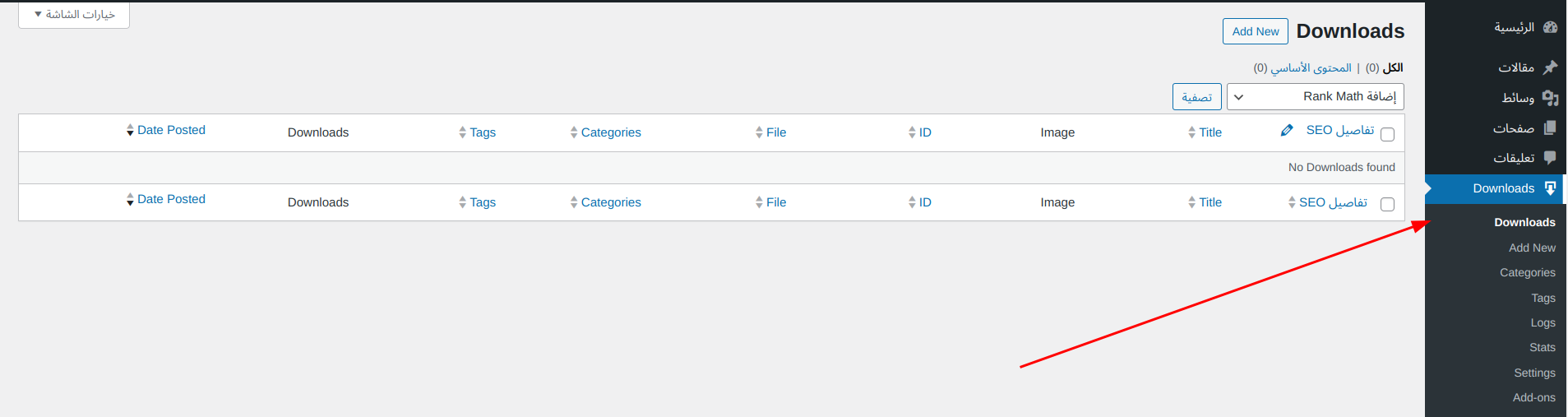This screenshot has height=417, width=1568.
Task: Toggle select-all checkbox in table footer
Action: pos(1387,205)
